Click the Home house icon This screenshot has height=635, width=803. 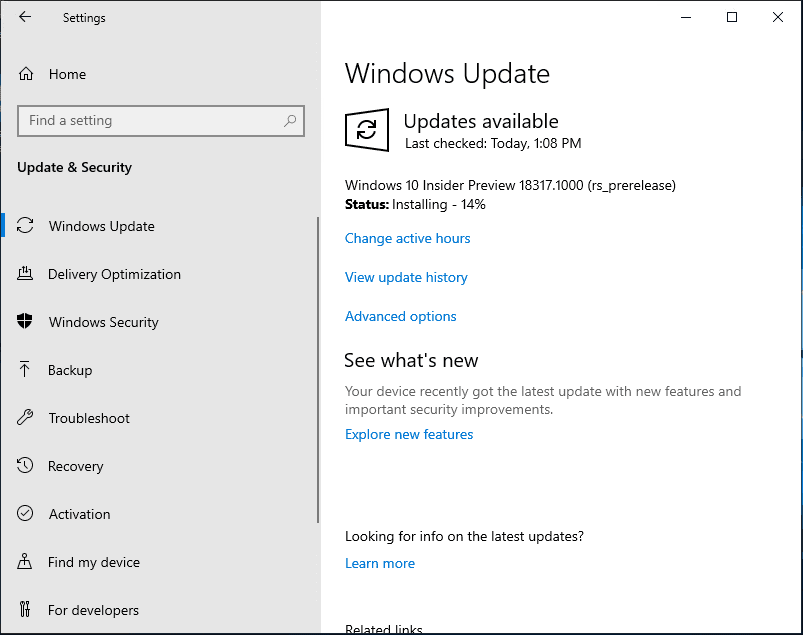click(29, 74)
